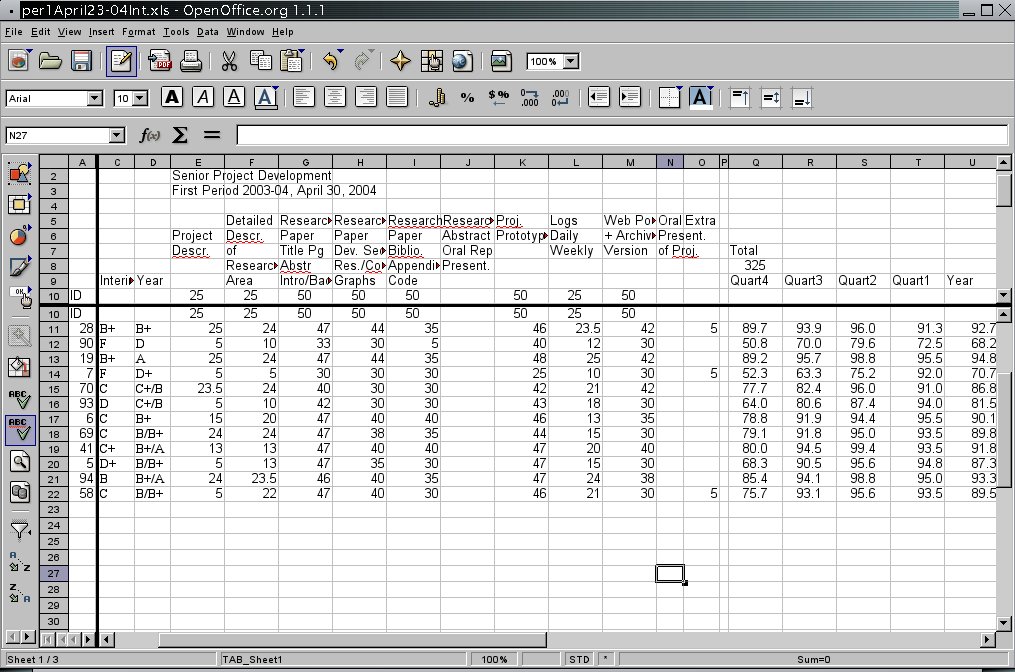Align cell content left
Image resolution: width=1015 pixels, height=672 pixels.
pyautogui.click(x=304, y=98)
